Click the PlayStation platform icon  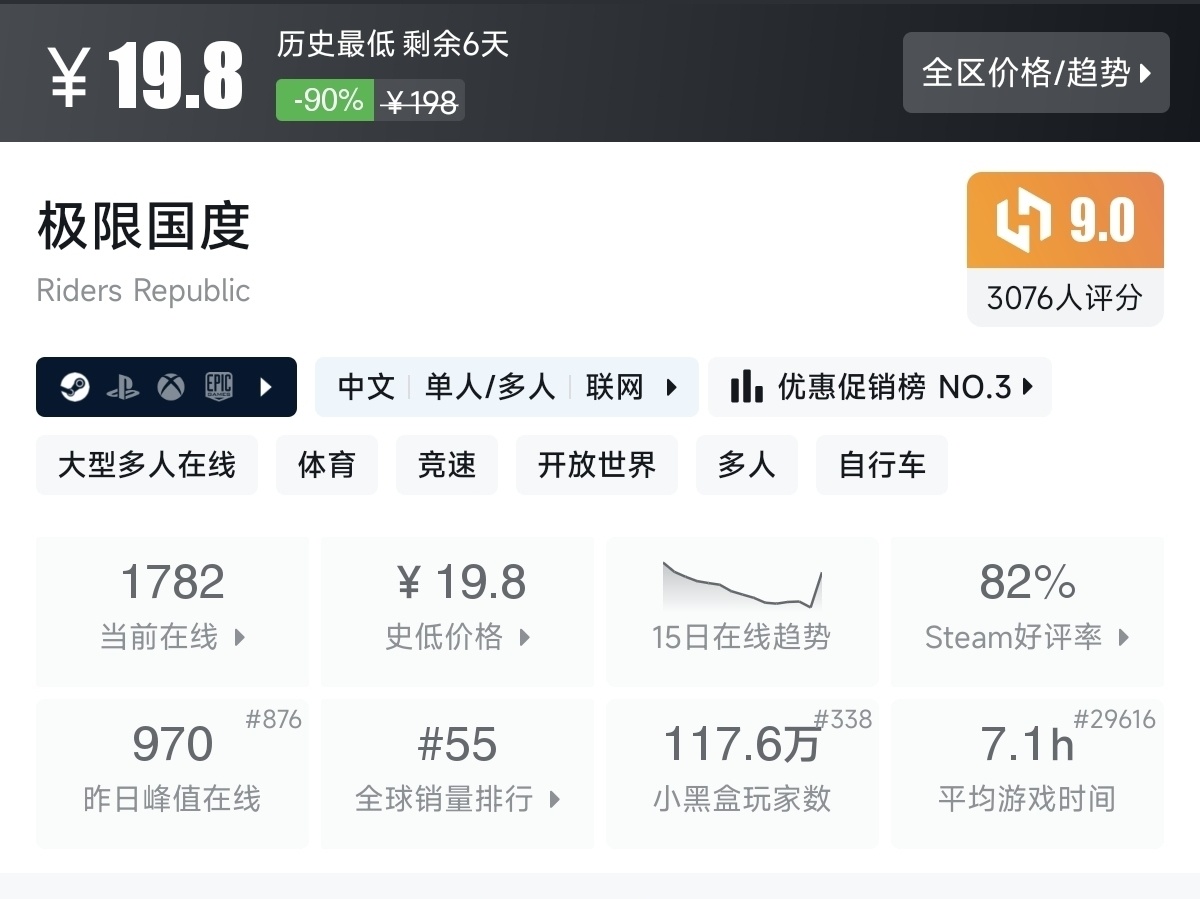pyautogui.click(x=123, y=387)
